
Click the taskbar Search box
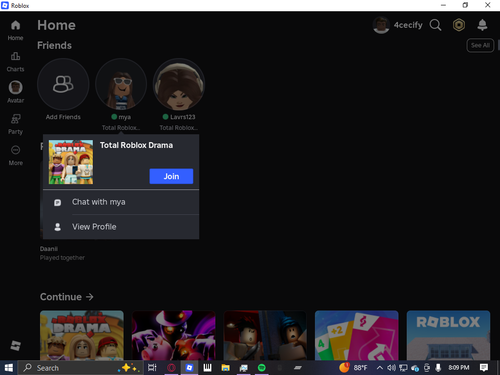pyautogui.click(x=80, y=368)
